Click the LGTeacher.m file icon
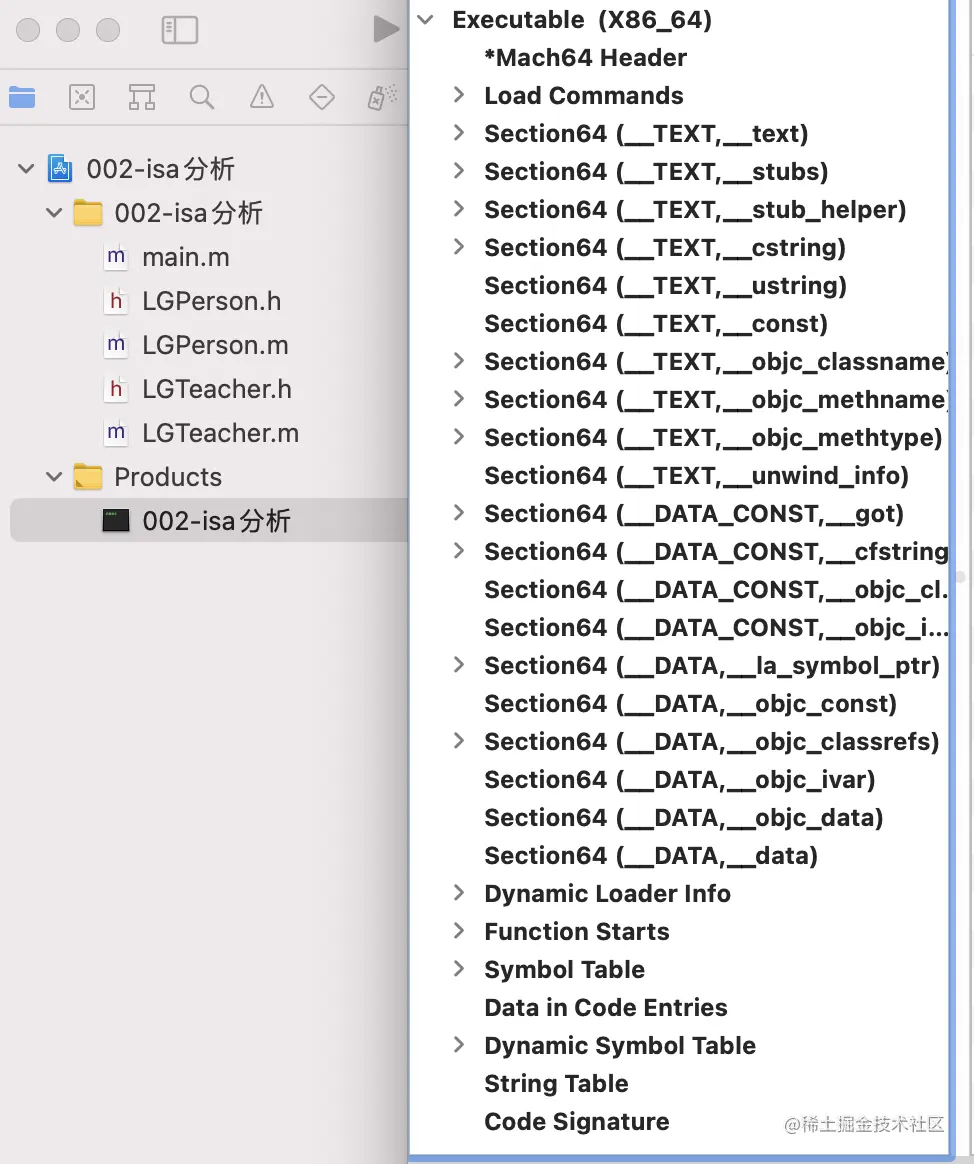The width and height of the screenshot is (974, 1164). point(116,432)
